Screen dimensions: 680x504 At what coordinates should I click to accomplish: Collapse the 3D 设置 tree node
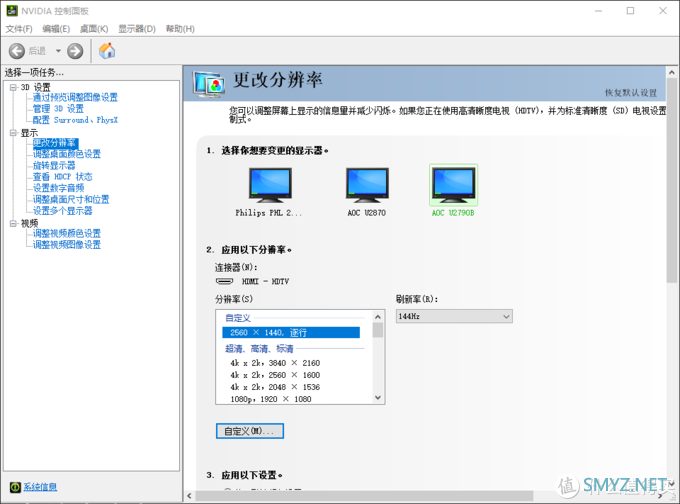pyautogui.click(x=13, y=87)
